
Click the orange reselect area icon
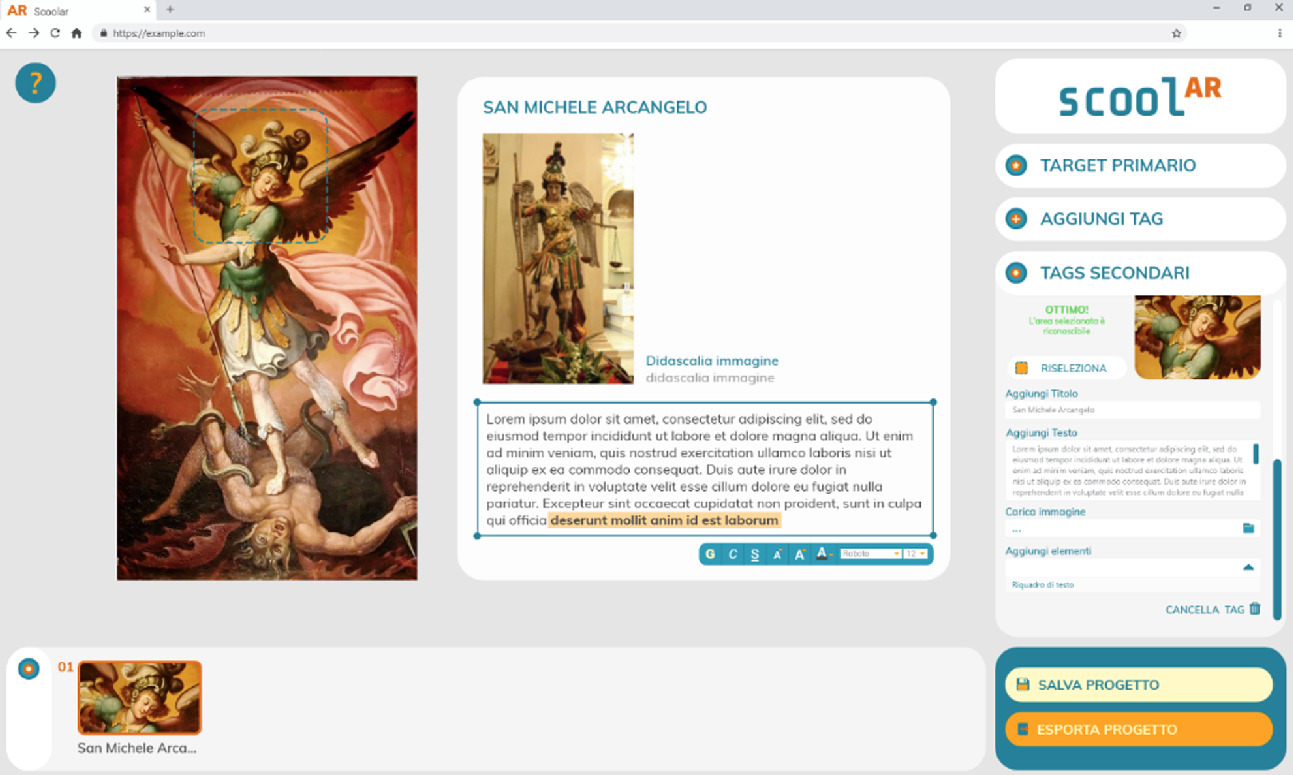click(1021, 368)
